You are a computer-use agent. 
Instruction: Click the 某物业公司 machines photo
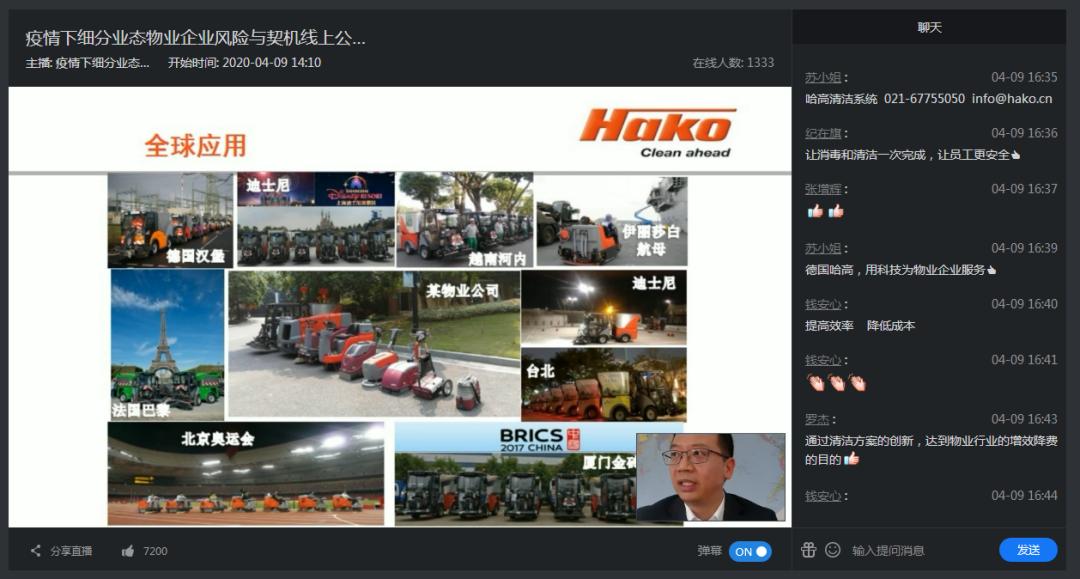(374, 344)
